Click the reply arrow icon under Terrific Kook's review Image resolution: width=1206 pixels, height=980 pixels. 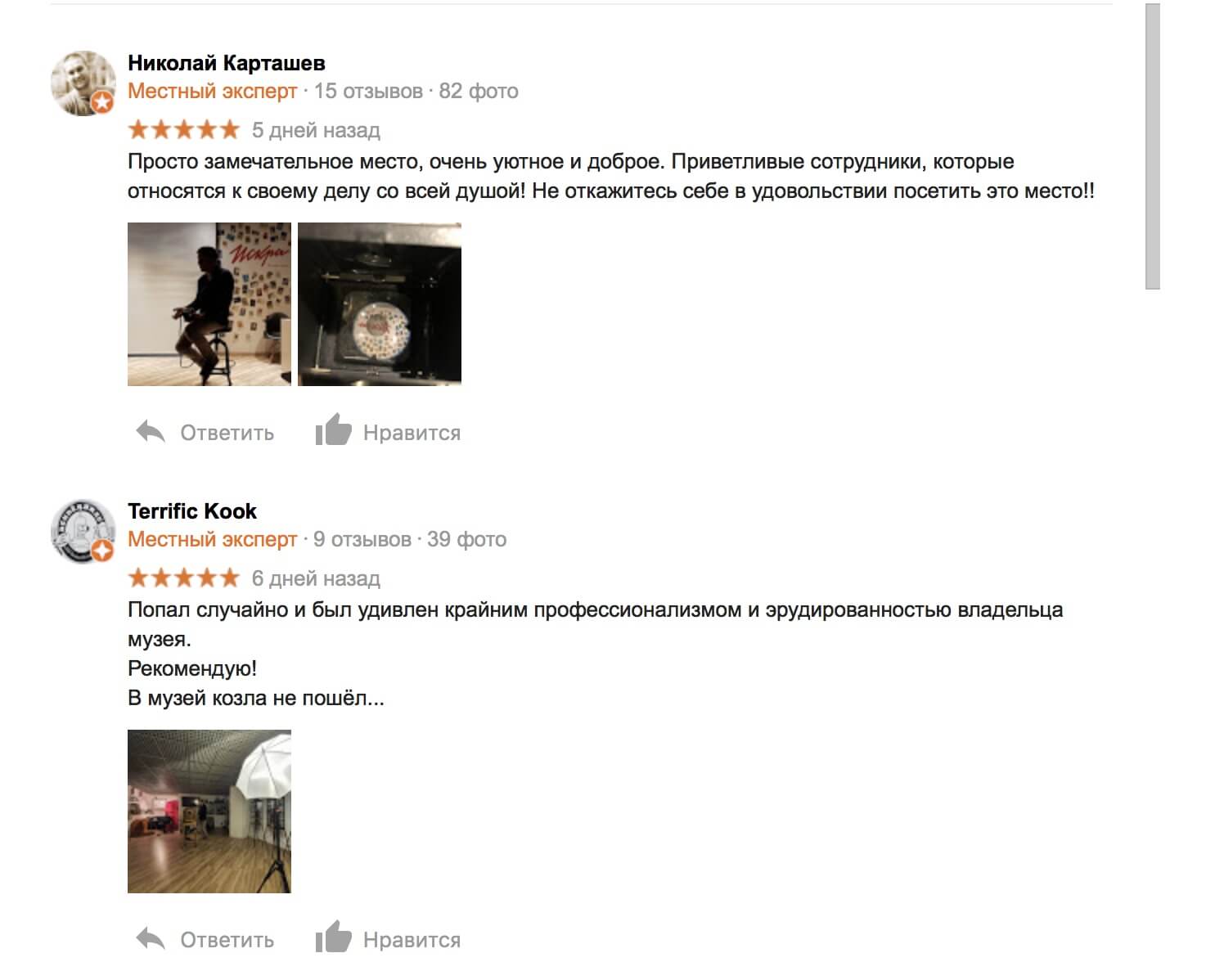151,938
